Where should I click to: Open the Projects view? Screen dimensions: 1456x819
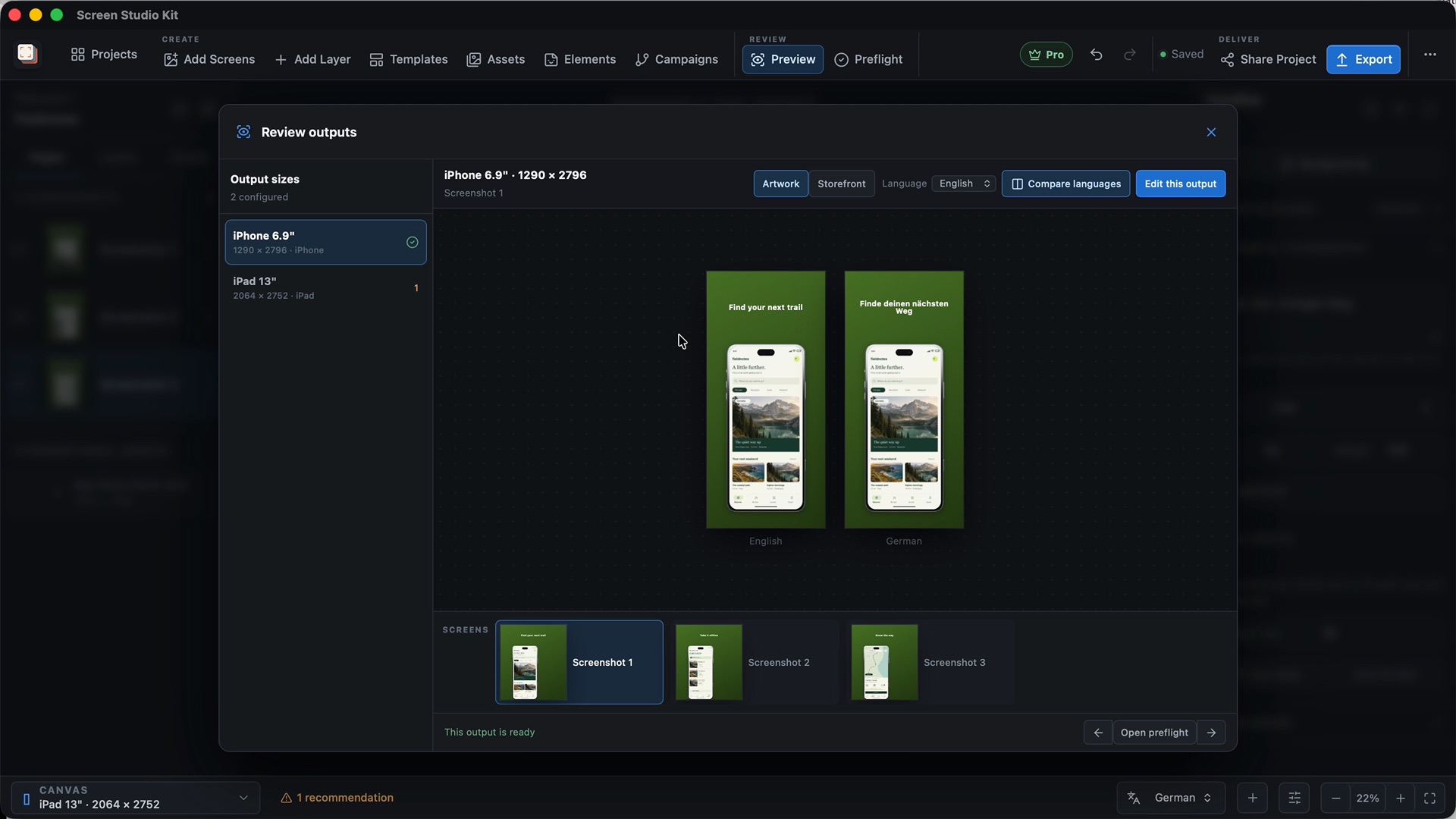click(104, 54)
